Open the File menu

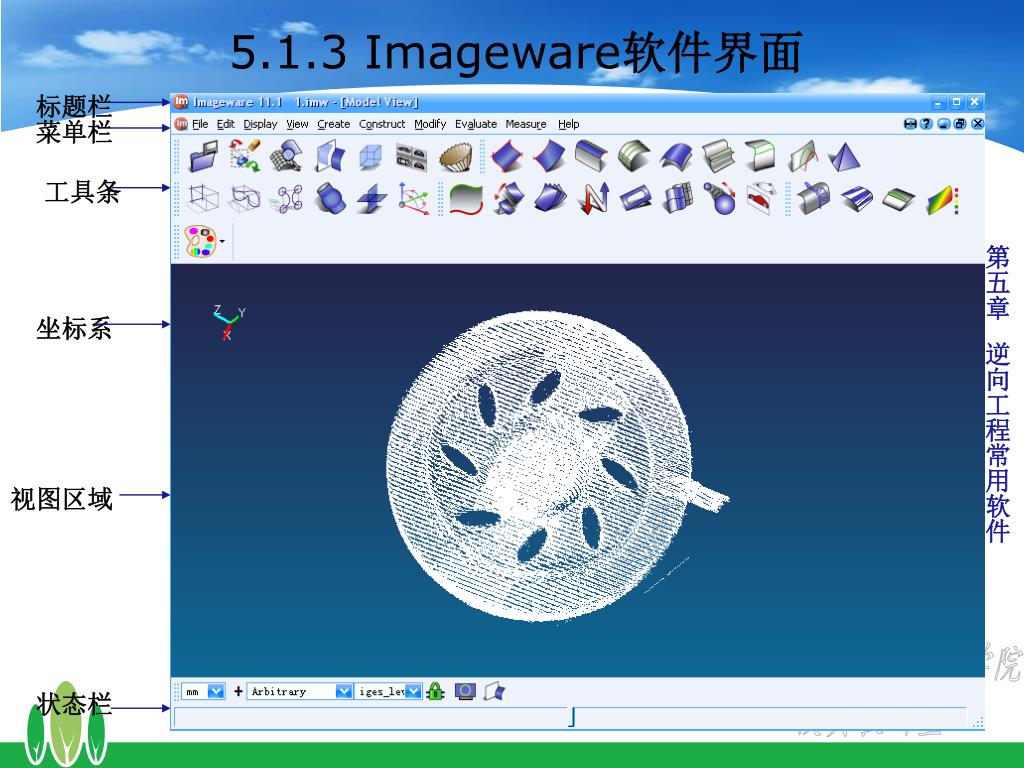pyautogui.click(x=200, y=124)
